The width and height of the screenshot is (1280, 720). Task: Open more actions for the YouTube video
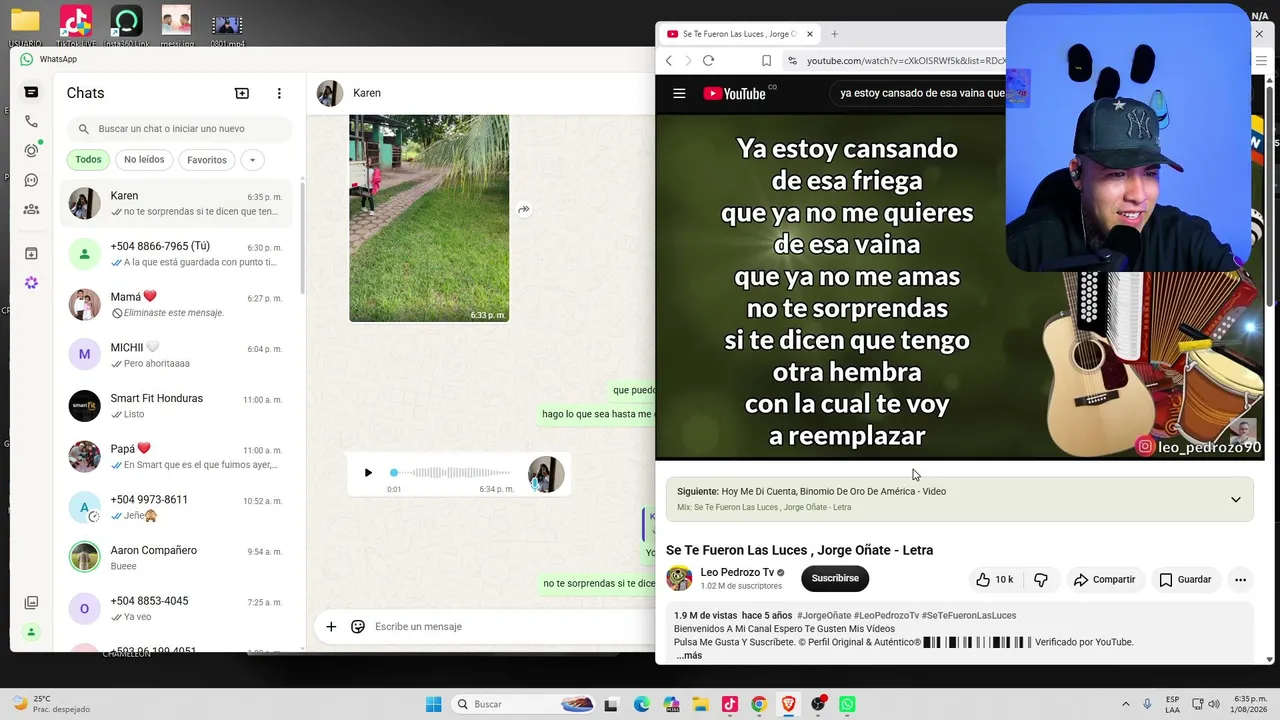[x=1240, y=580]
